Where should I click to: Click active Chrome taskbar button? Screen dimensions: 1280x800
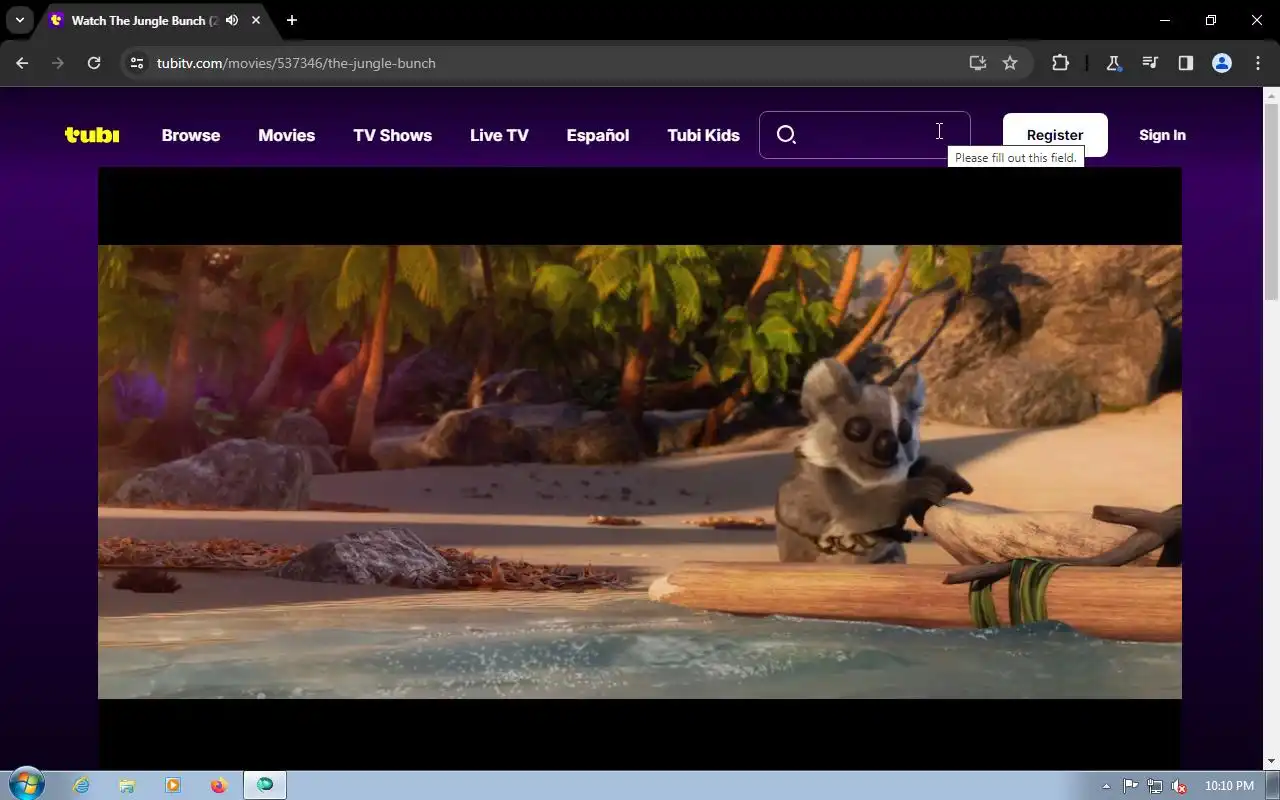pyautogui.click(x=265, y=786)
